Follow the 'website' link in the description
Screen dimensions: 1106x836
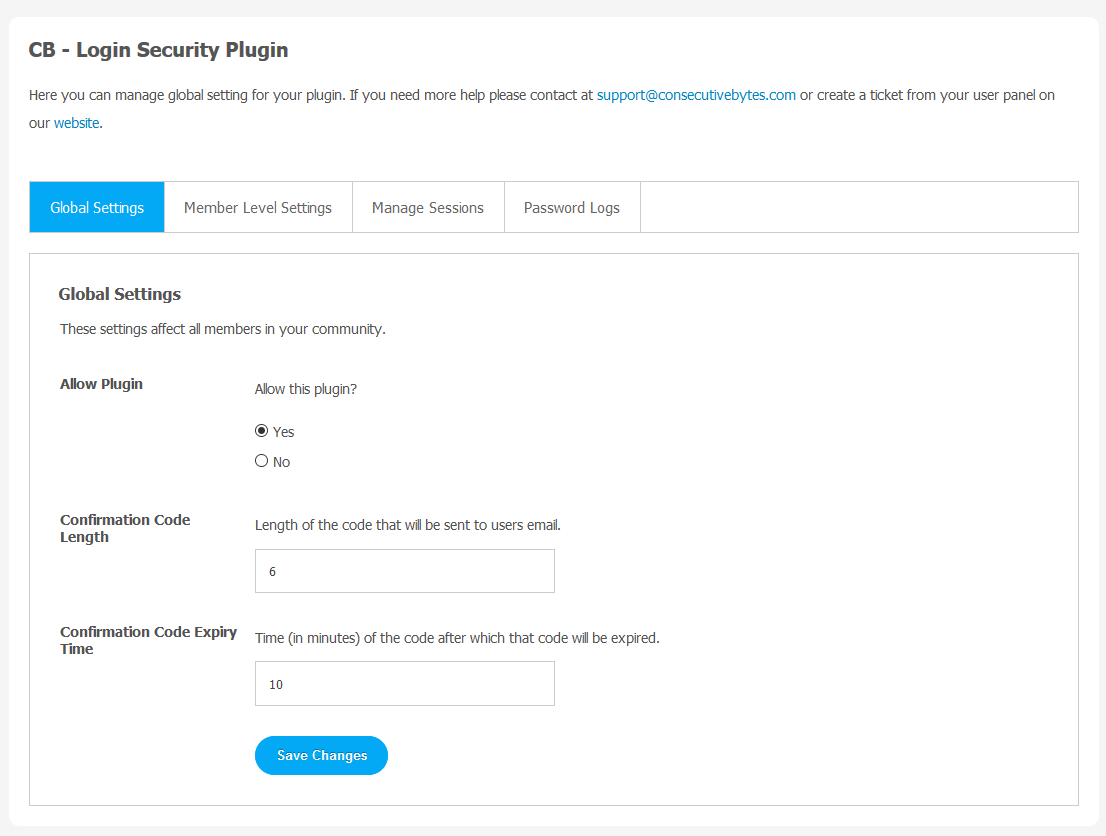coord(76,124)
